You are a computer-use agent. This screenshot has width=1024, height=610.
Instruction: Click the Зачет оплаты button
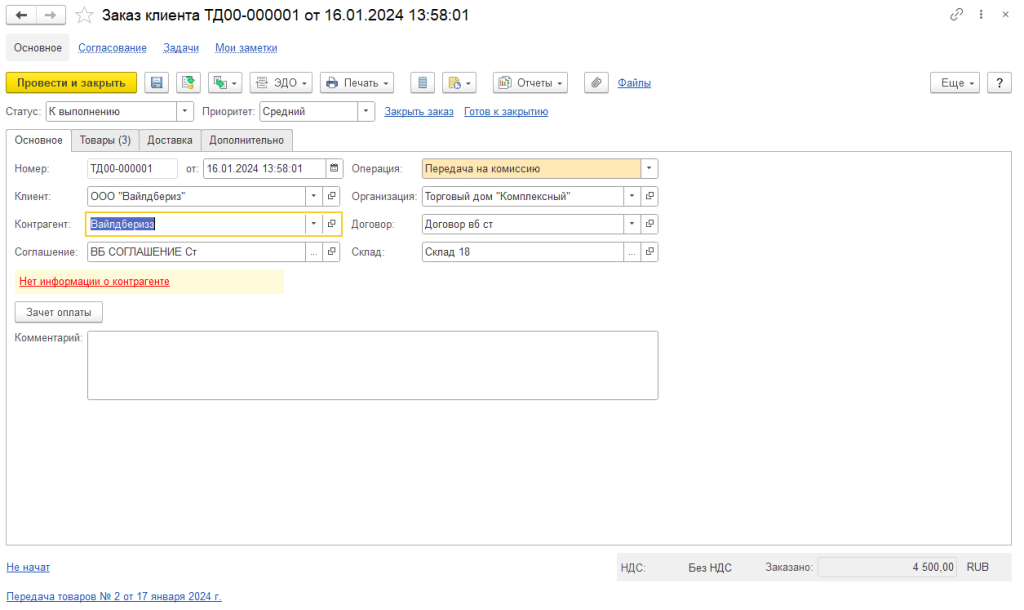click(59, 312)
